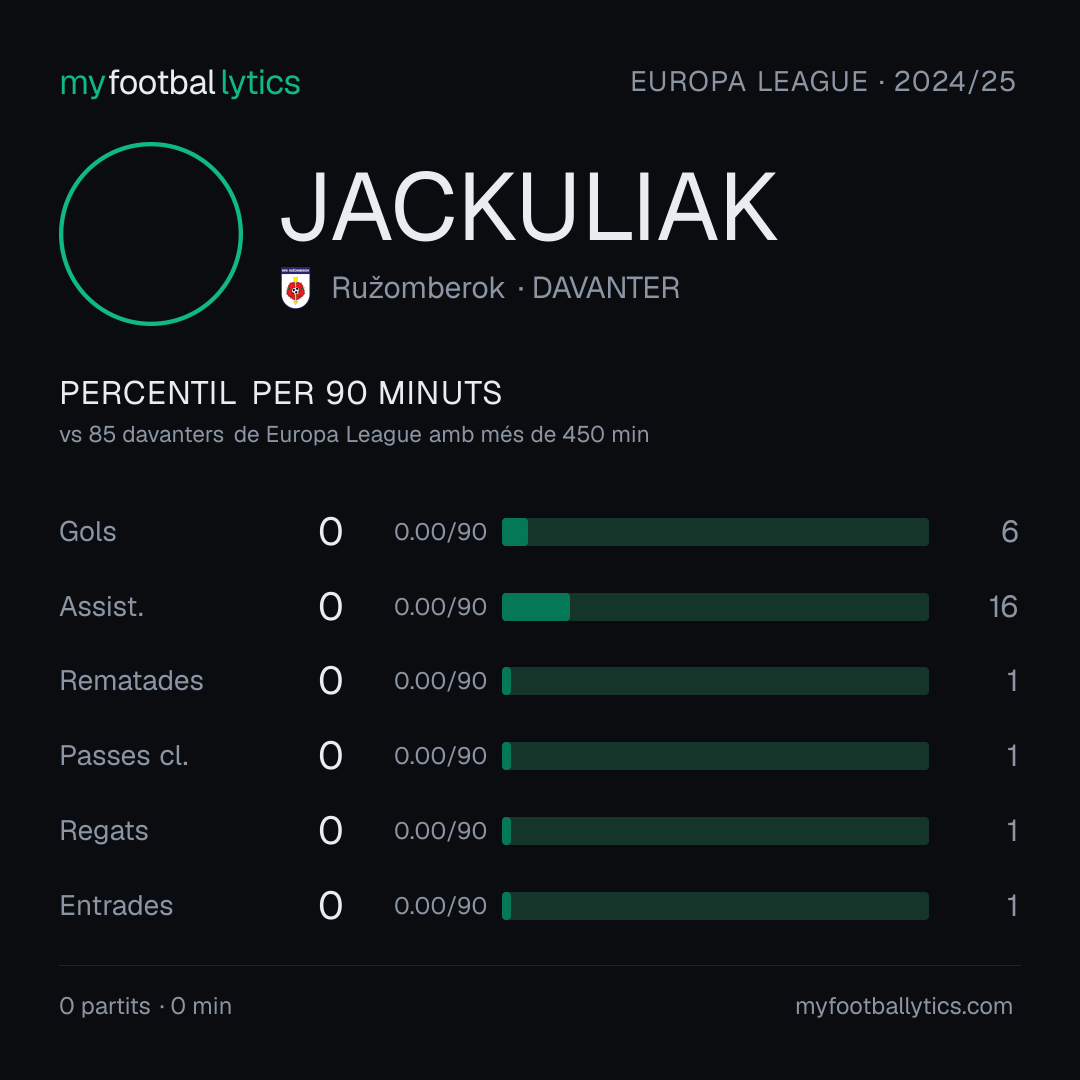The image size is (1080, 1080).
Task: Click the Europa League 2024/25 label
Action: click(823, 82)
